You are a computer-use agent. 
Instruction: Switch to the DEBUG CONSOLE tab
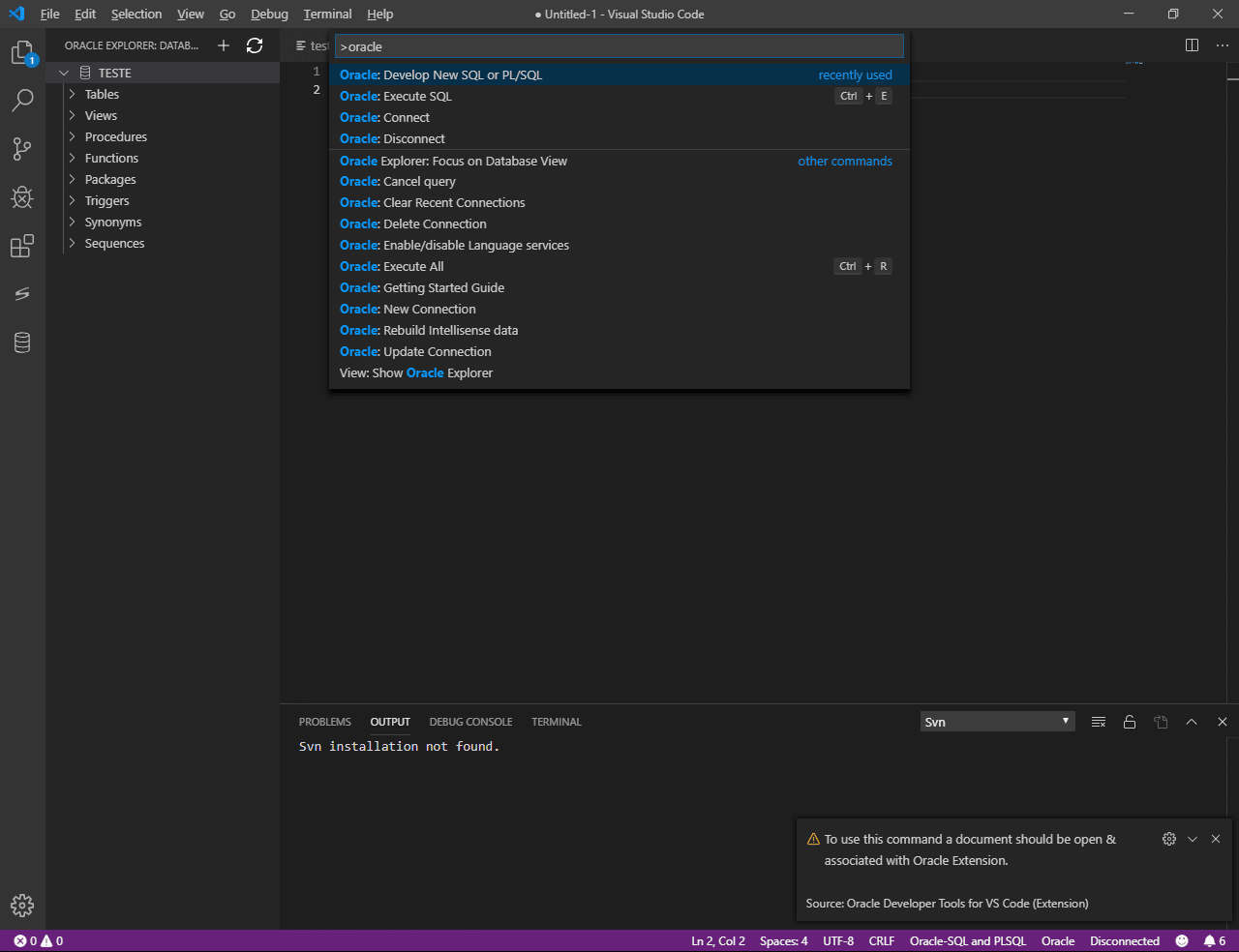[x=470, y=721]
